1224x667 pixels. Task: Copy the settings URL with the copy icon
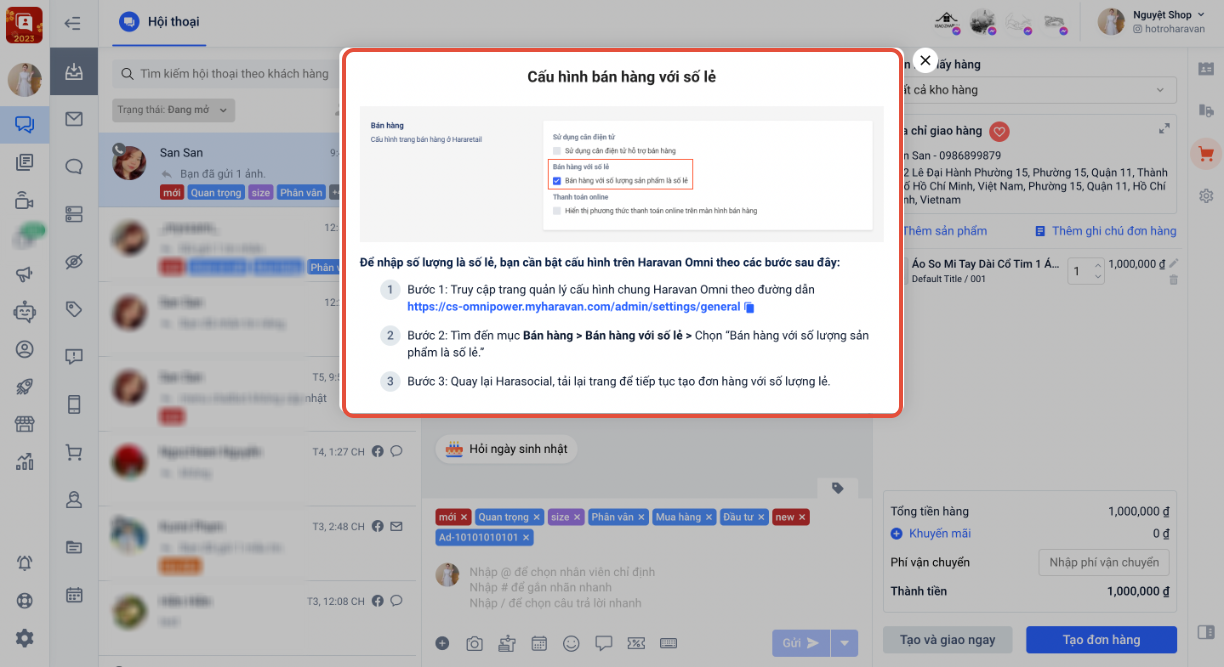[x=749, y=307]
